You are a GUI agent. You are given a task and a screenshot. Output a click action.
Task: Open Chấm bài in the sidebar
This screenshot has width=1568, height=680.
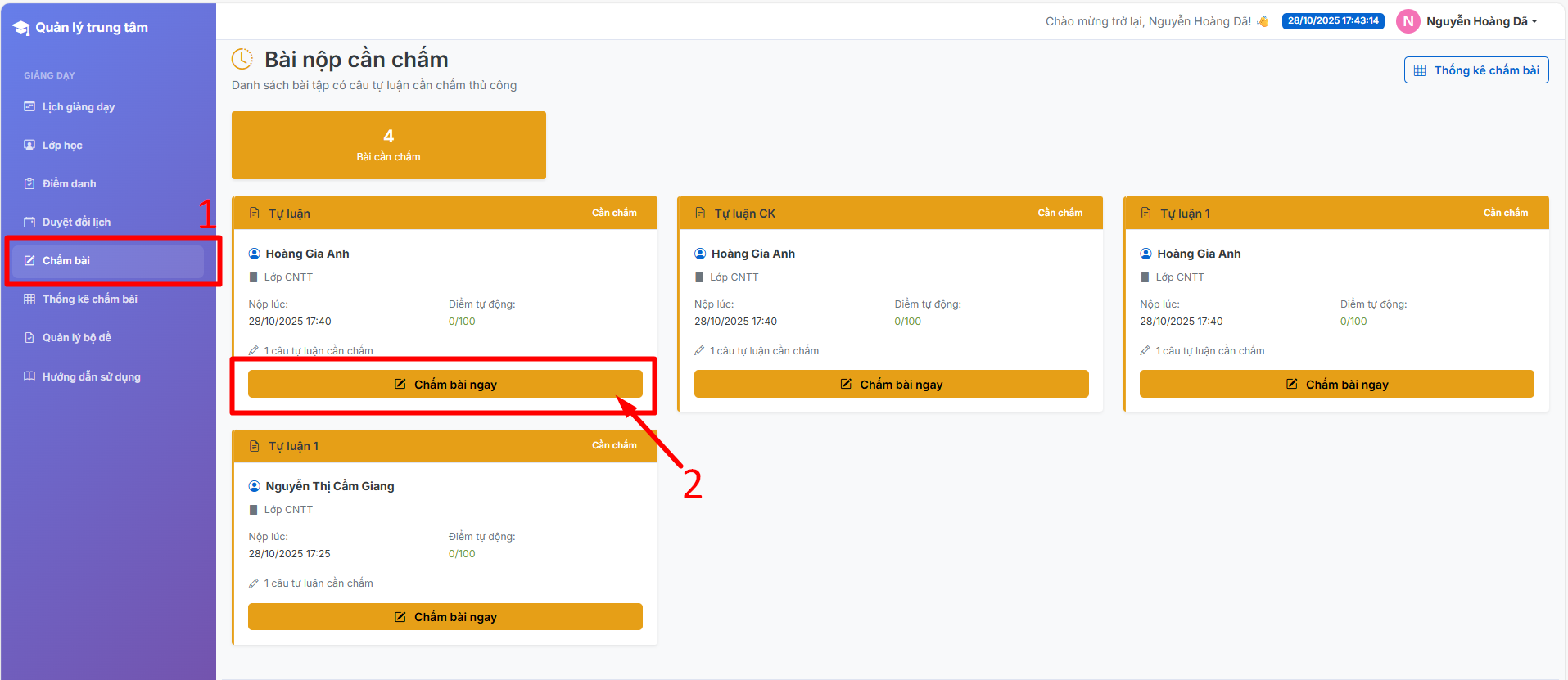point(66,260)
